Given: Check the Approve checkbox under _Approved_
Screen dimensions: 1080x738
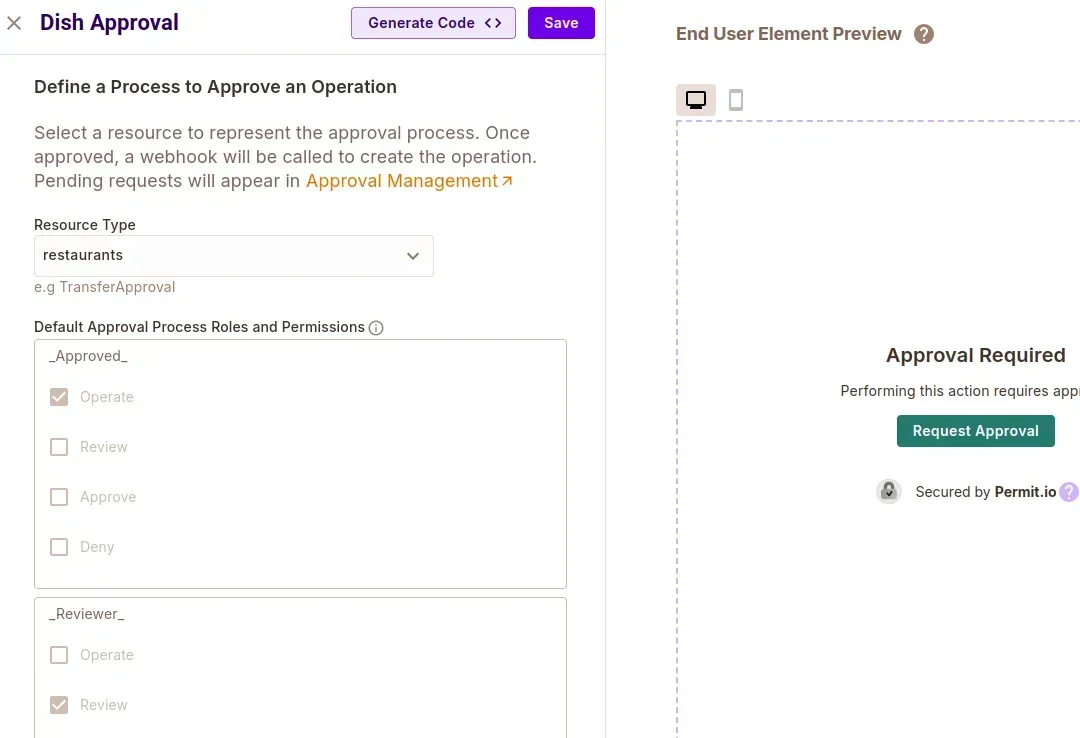Looking at the screenshot, I should click(x=59, y=497).
